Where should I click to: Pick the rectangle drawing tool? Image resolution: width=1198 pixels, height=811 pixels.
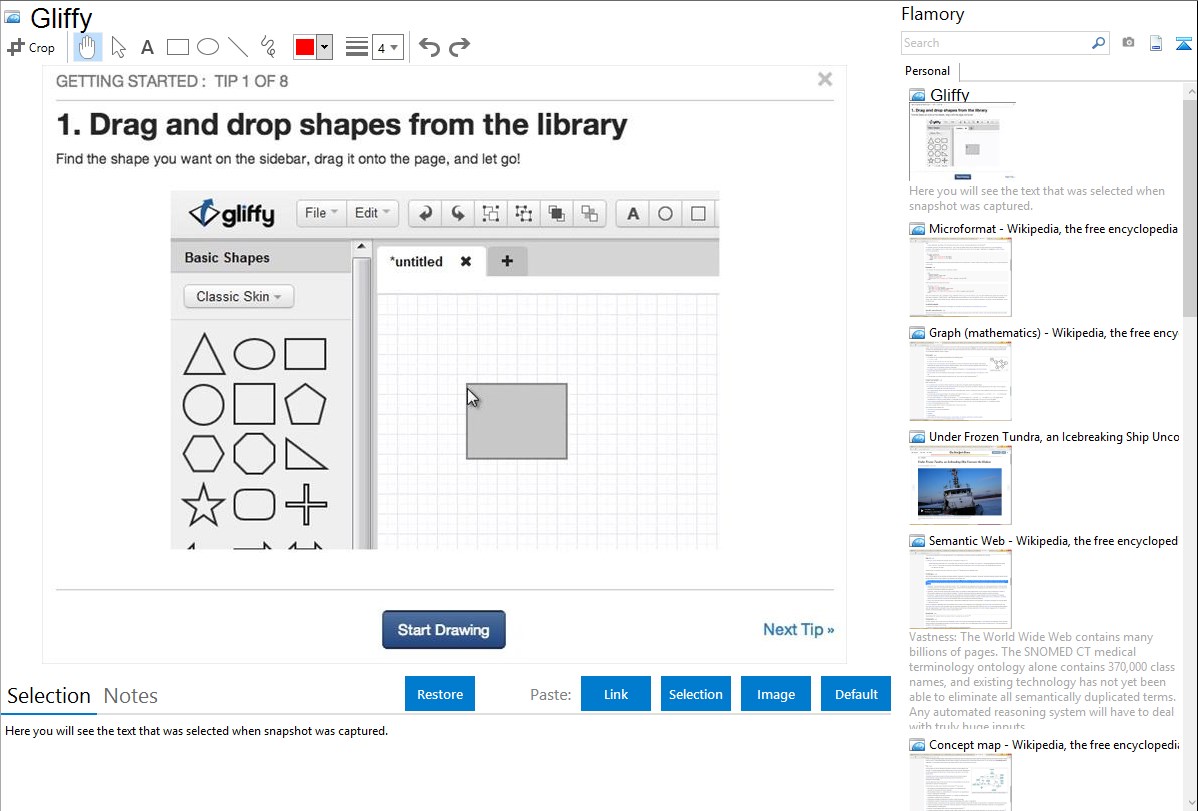coord(178,47)
